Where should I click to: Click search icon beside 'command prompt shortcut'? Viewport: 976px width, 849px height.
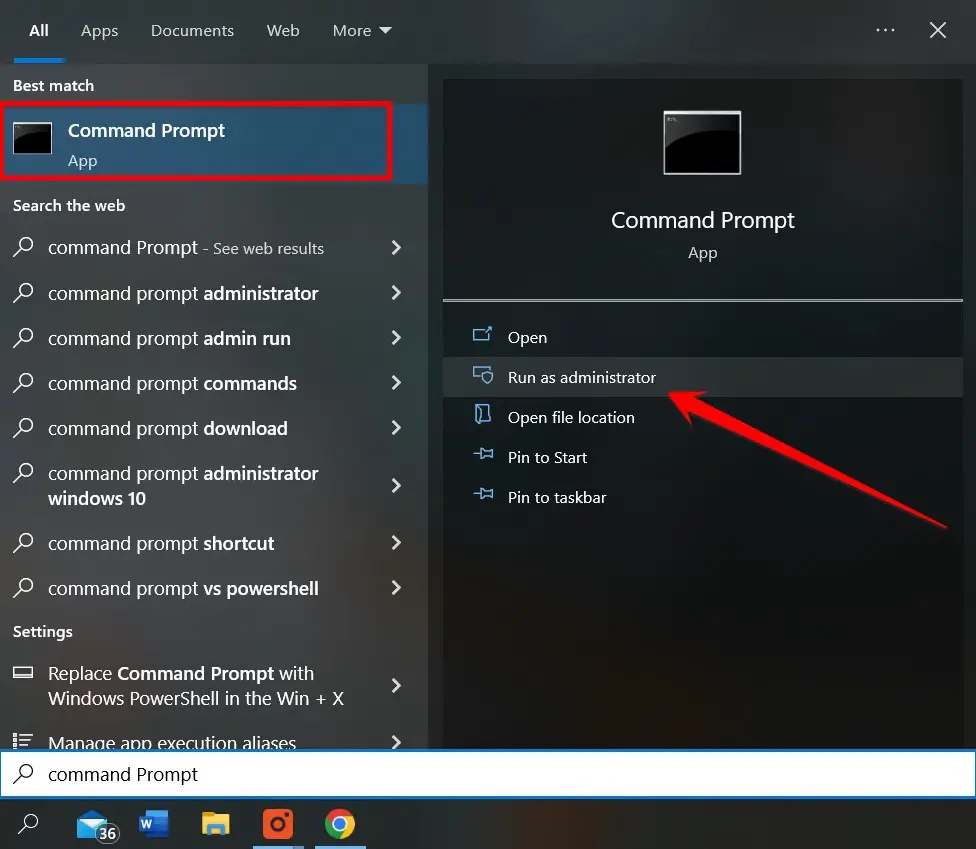click(23, 542)
